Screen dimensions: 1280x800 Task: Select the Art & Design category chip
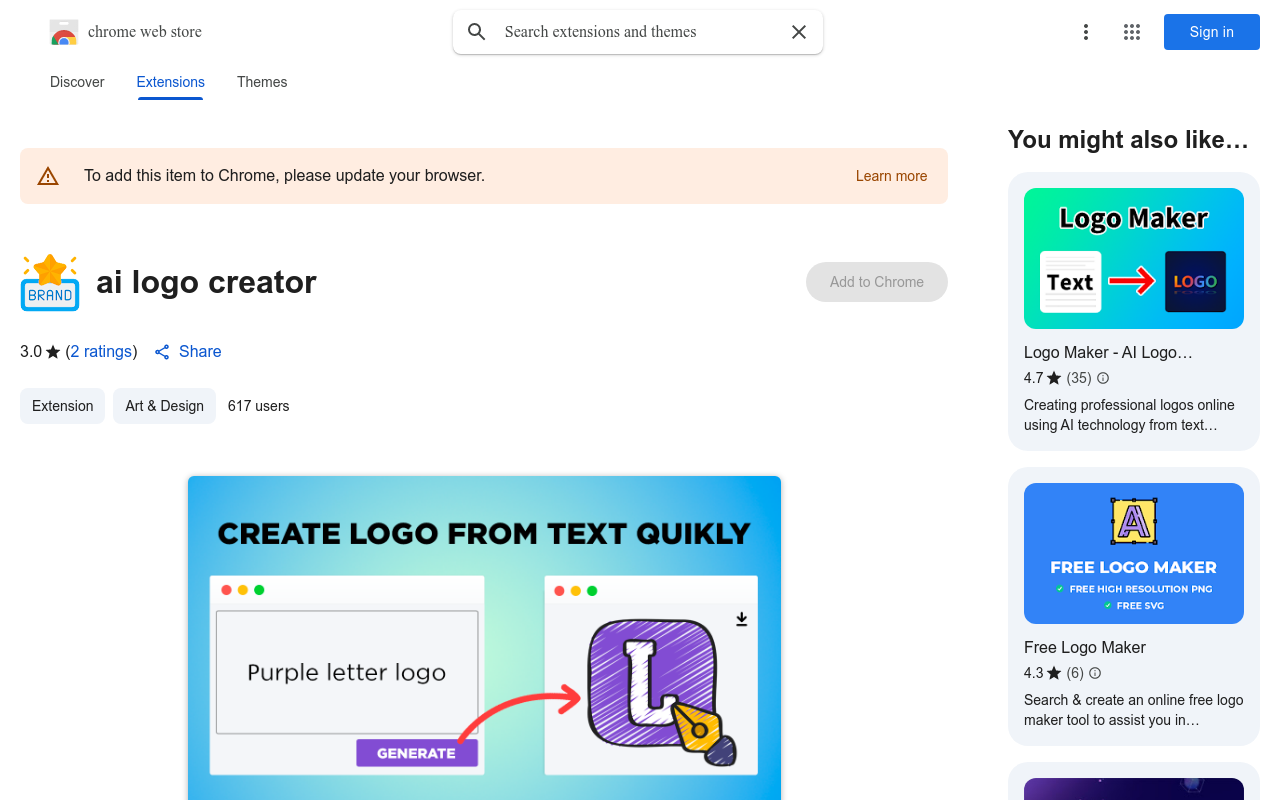click(x=164, y=406)
